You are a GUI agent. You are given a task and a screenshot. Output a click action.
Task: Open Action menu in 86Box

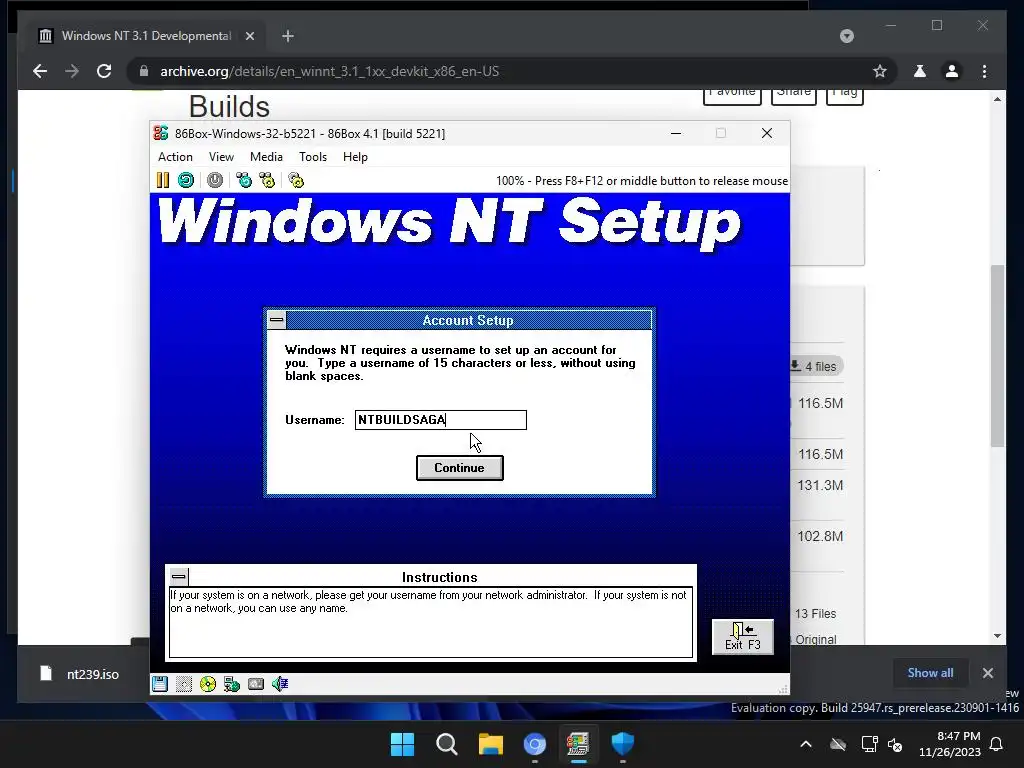point(175,157)
